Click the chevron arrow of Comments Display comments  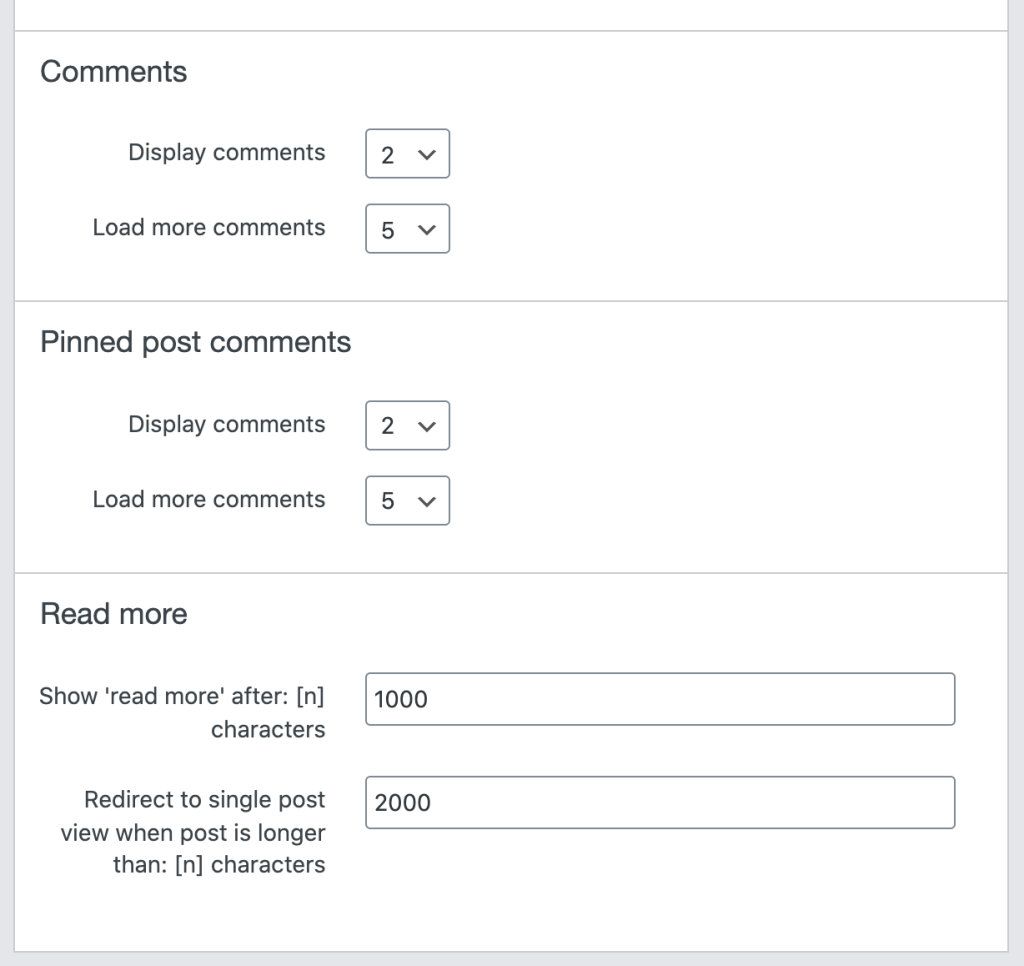click(426, 155)
